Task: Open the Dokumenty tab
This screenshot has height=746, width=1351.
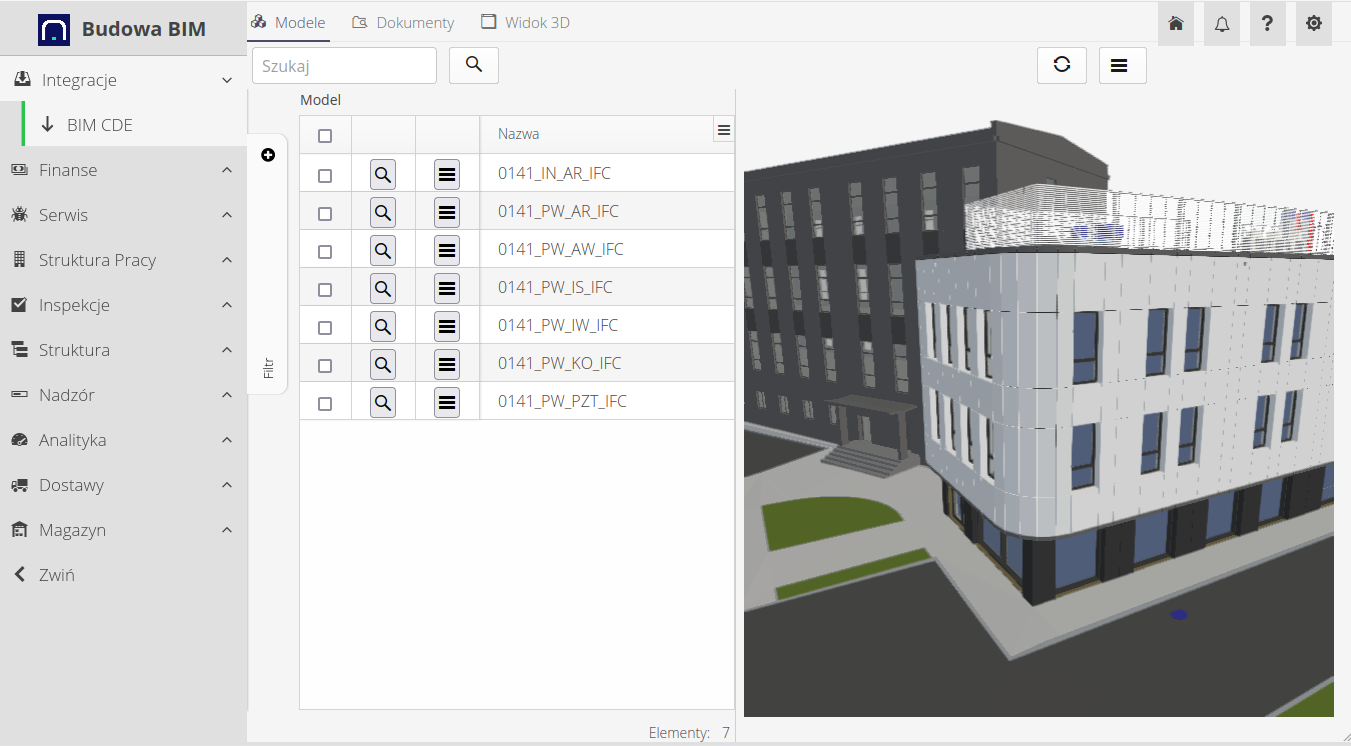Action: [403, 21]
